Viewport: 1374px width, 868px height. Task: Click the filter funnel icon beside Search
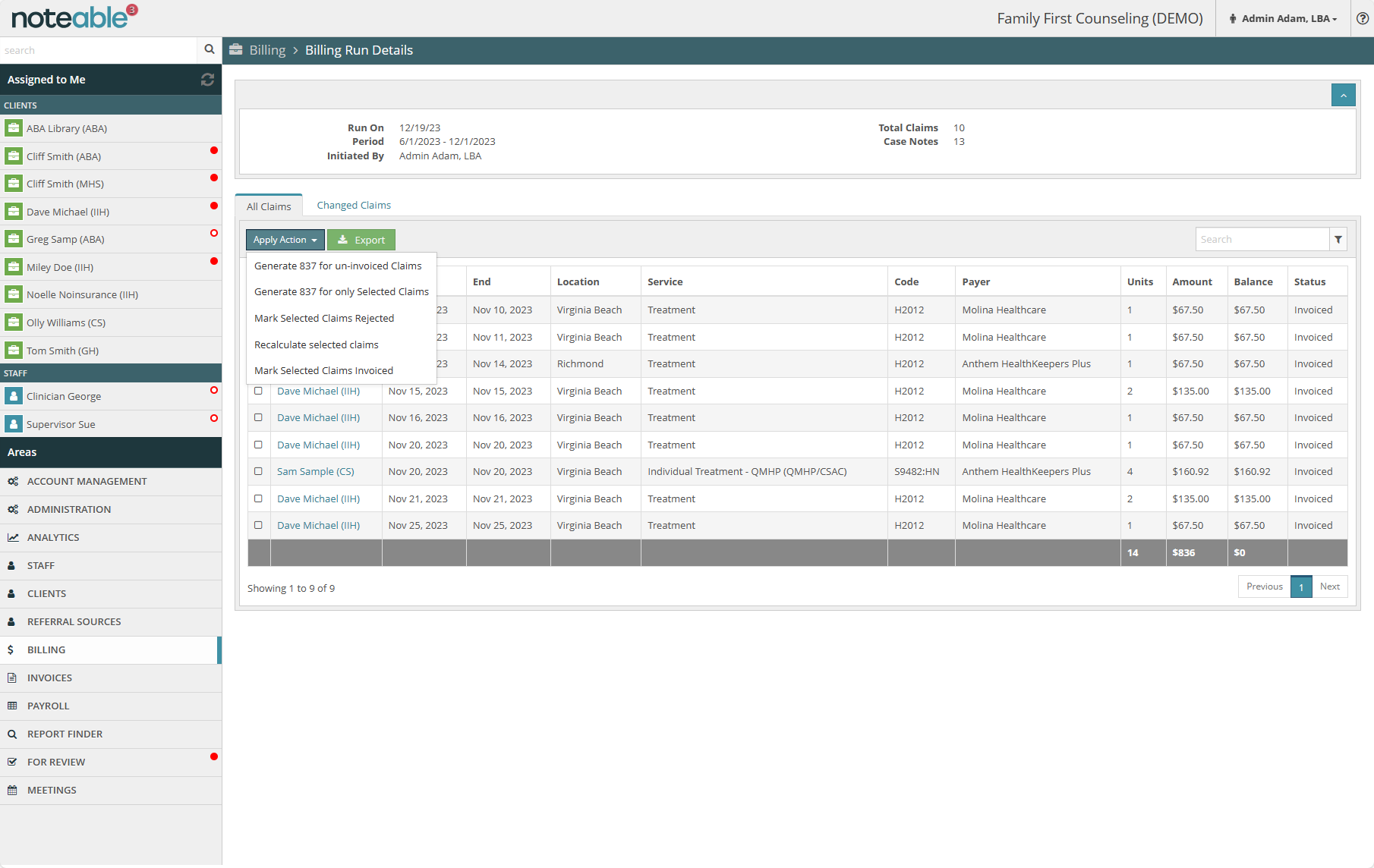(x=1338, y=239)
